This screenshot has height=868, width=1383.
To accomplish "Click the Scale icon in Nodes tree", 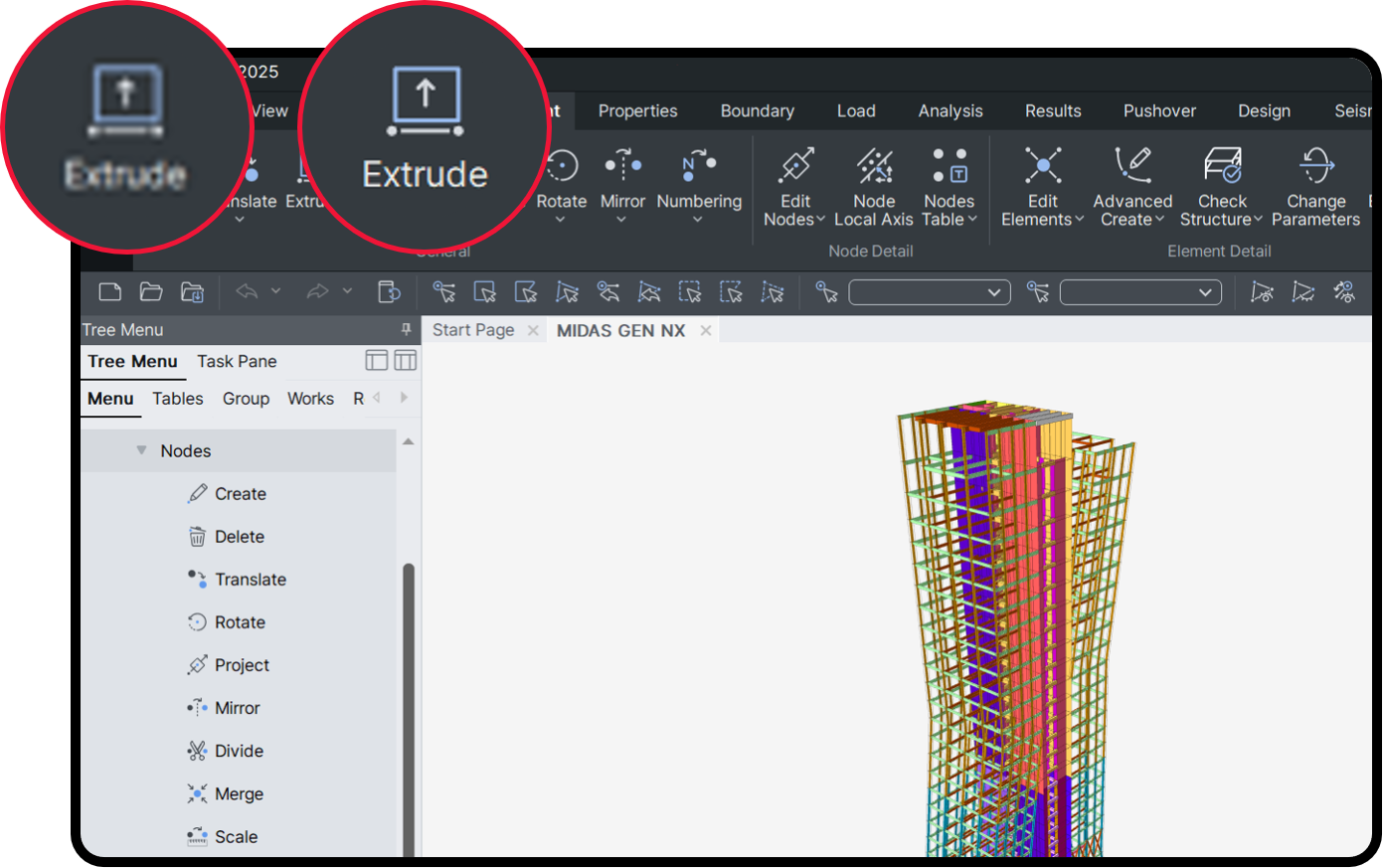I will click(197, 836).
